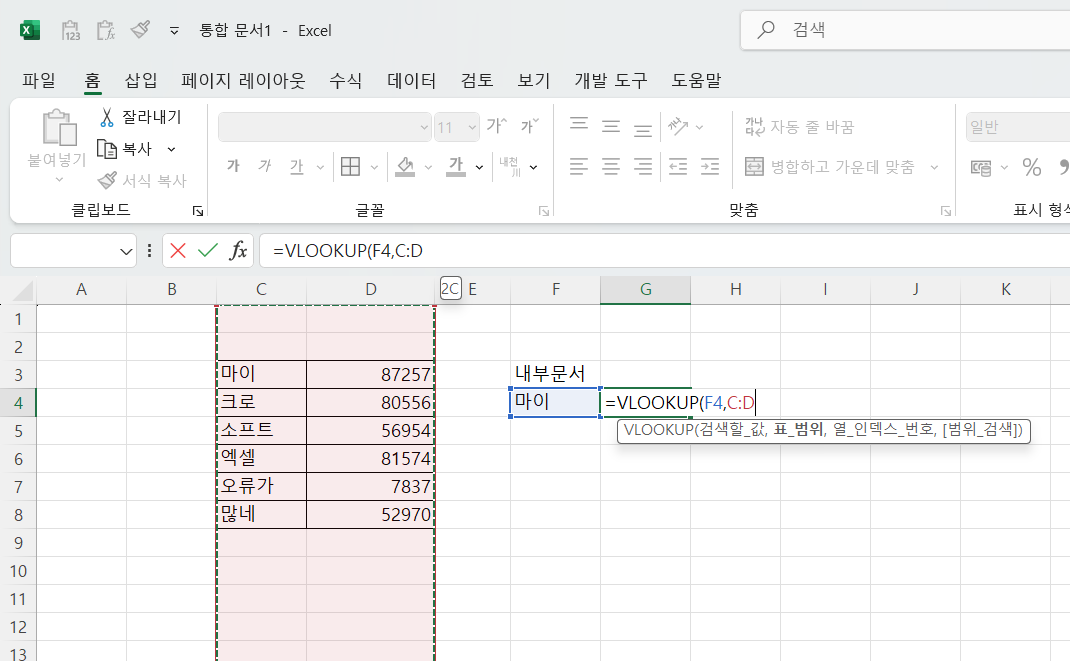Switch to the 보기 tab
This screenshot has height=661, width=1070.
[534, 80]
